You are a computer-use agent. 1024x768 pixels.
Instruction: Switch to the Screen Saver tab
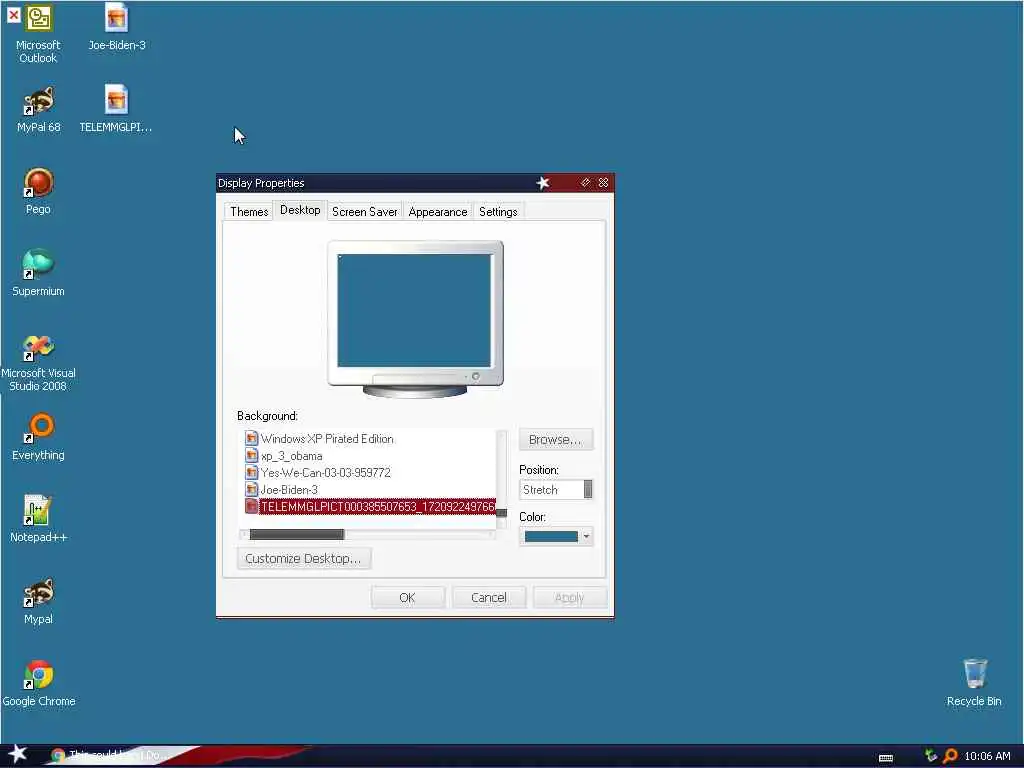(x=364, y=212)
